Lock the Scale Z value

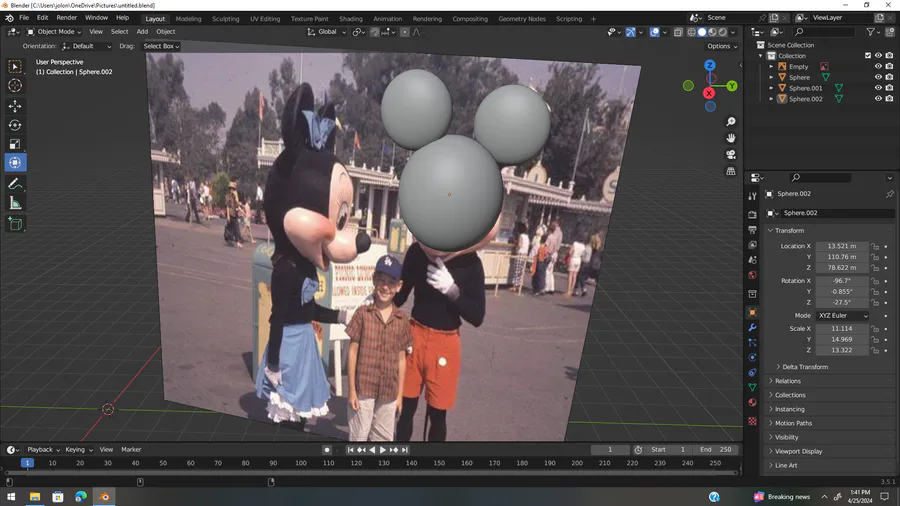pos(875,350)
